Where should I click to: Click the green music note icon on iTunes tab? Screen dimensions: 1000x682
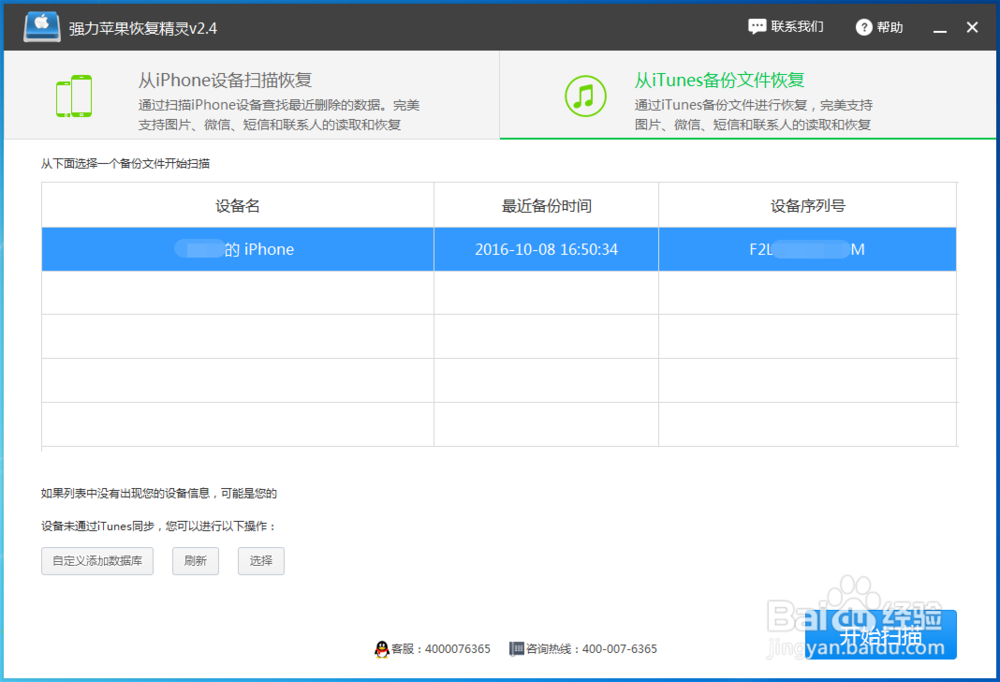585,95
